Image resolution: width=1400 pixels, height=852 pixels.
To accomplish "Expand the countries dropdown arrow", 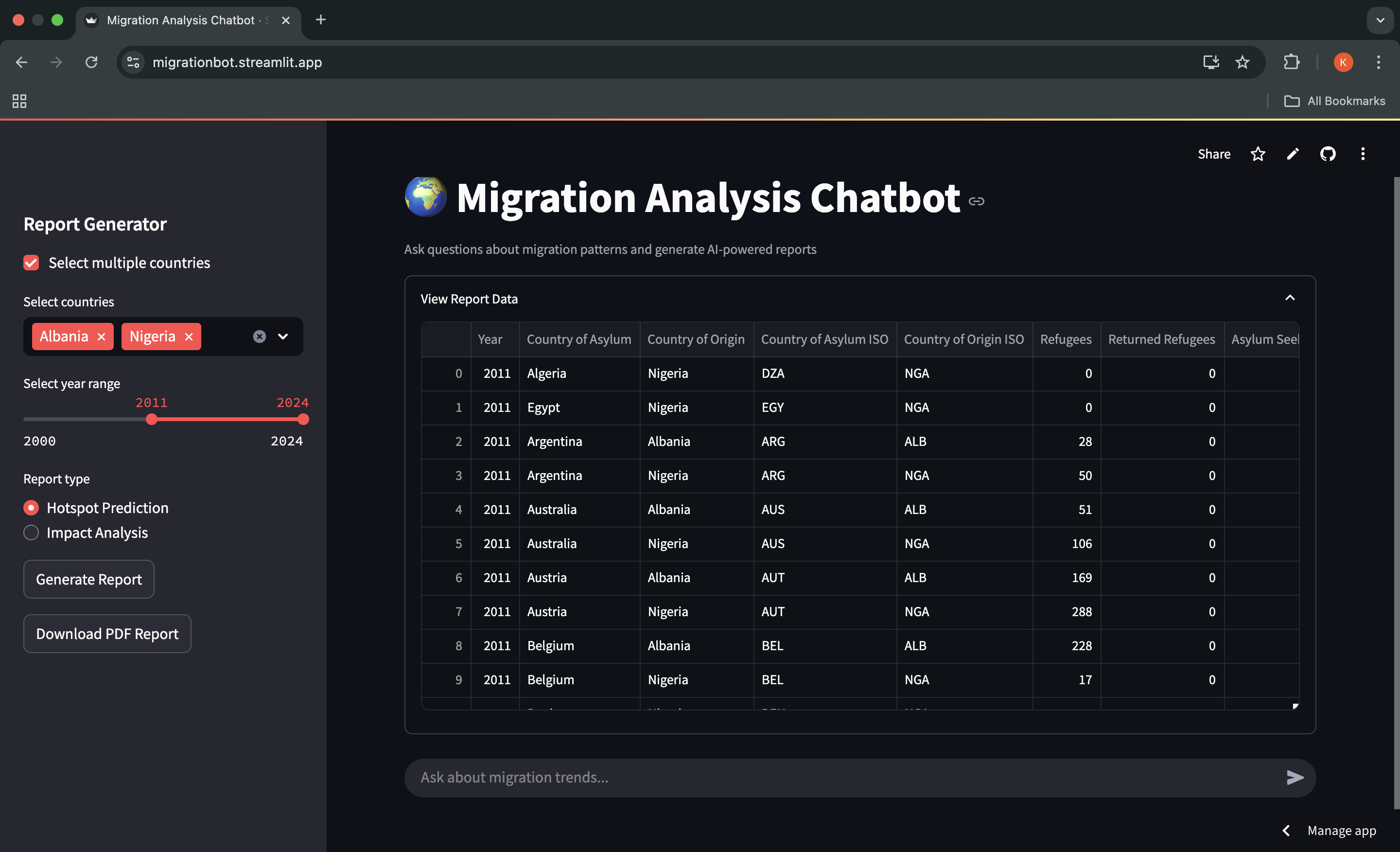I will [x=283, y=337].
